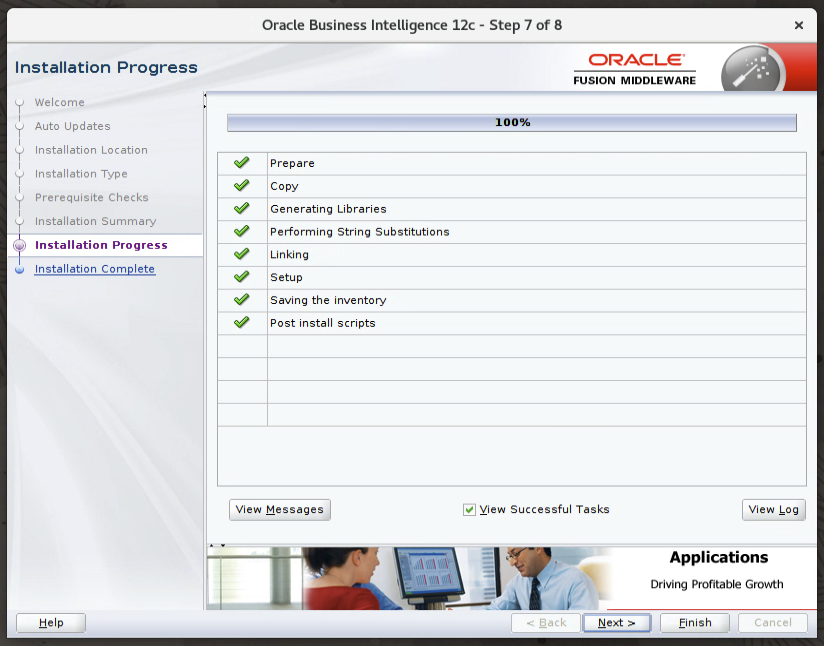Click the Back button
Viewport: 824px width, 646px height.
click(x=545, y=623)
